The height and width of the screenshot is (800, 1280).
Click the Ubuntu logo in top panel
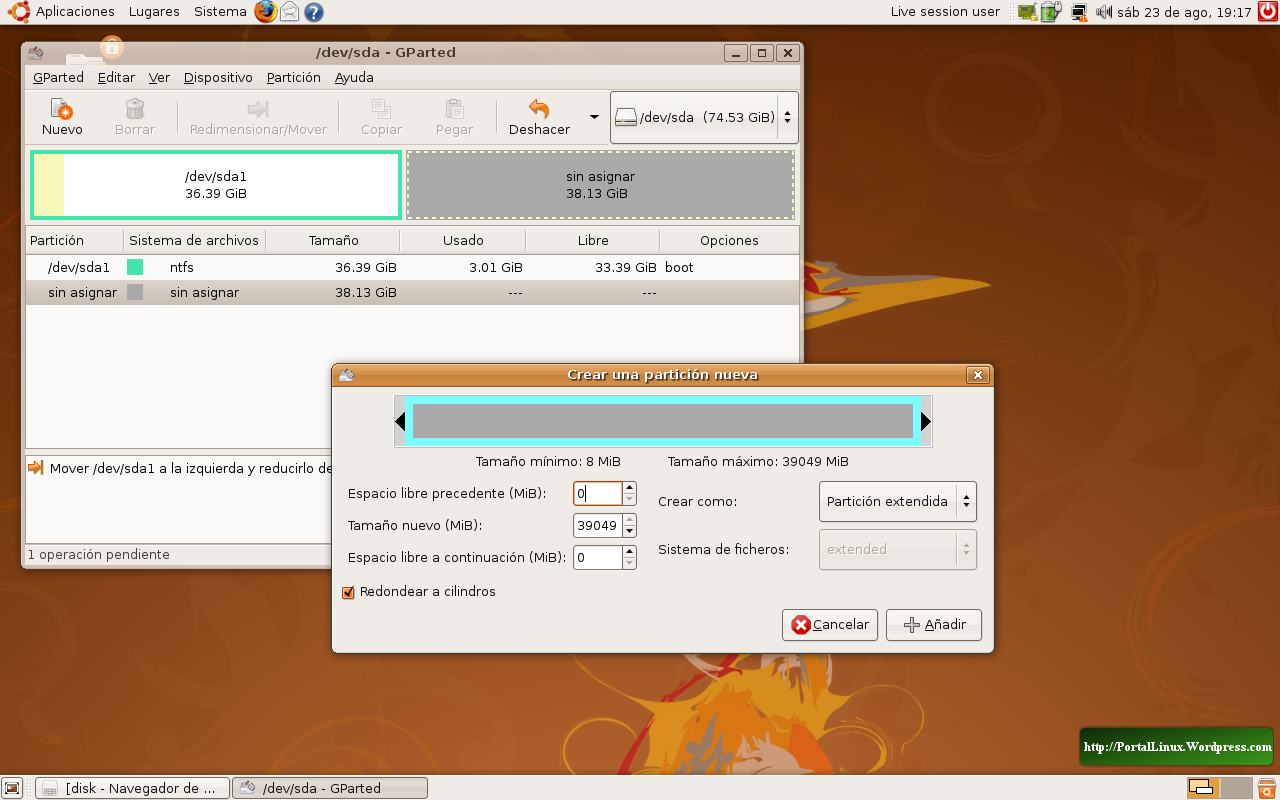(18, 12)
